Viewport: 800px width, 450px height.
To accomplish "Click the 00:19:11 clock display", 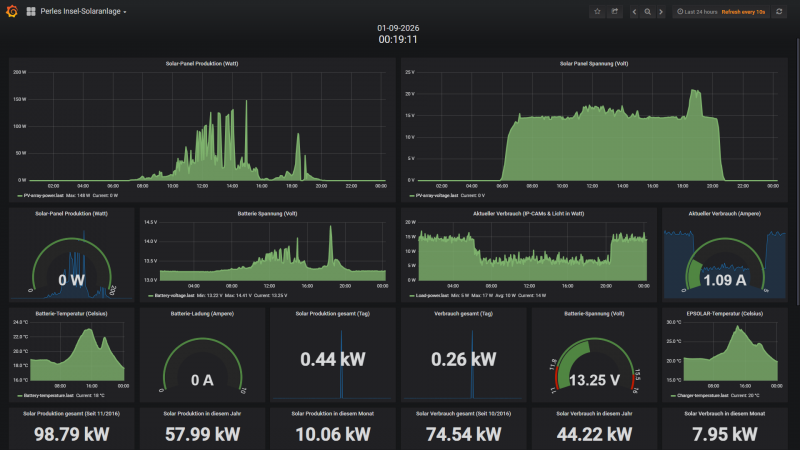I will coord(398,39).
